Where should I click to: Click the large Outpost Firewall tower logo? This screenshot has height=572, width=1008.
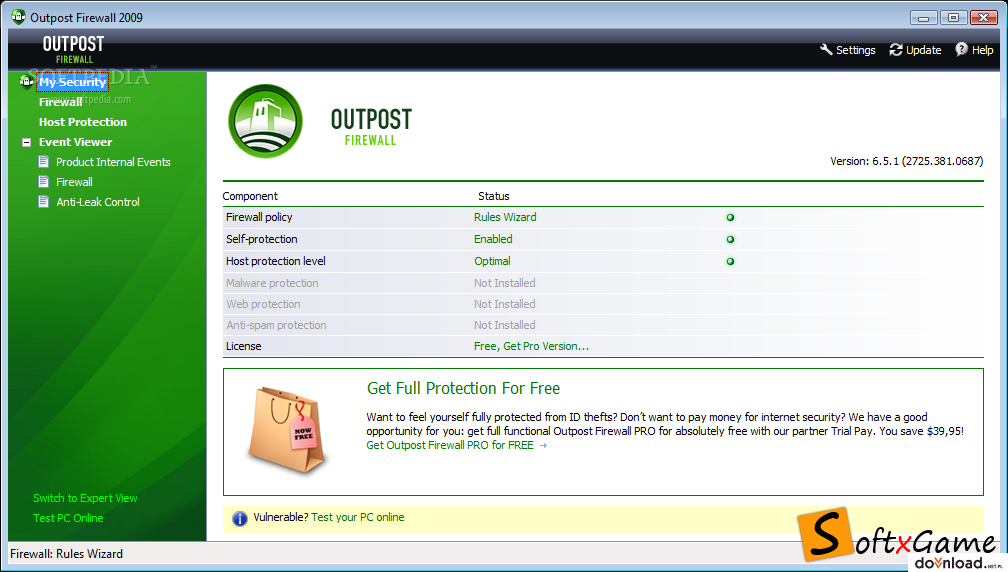(266, 121)
